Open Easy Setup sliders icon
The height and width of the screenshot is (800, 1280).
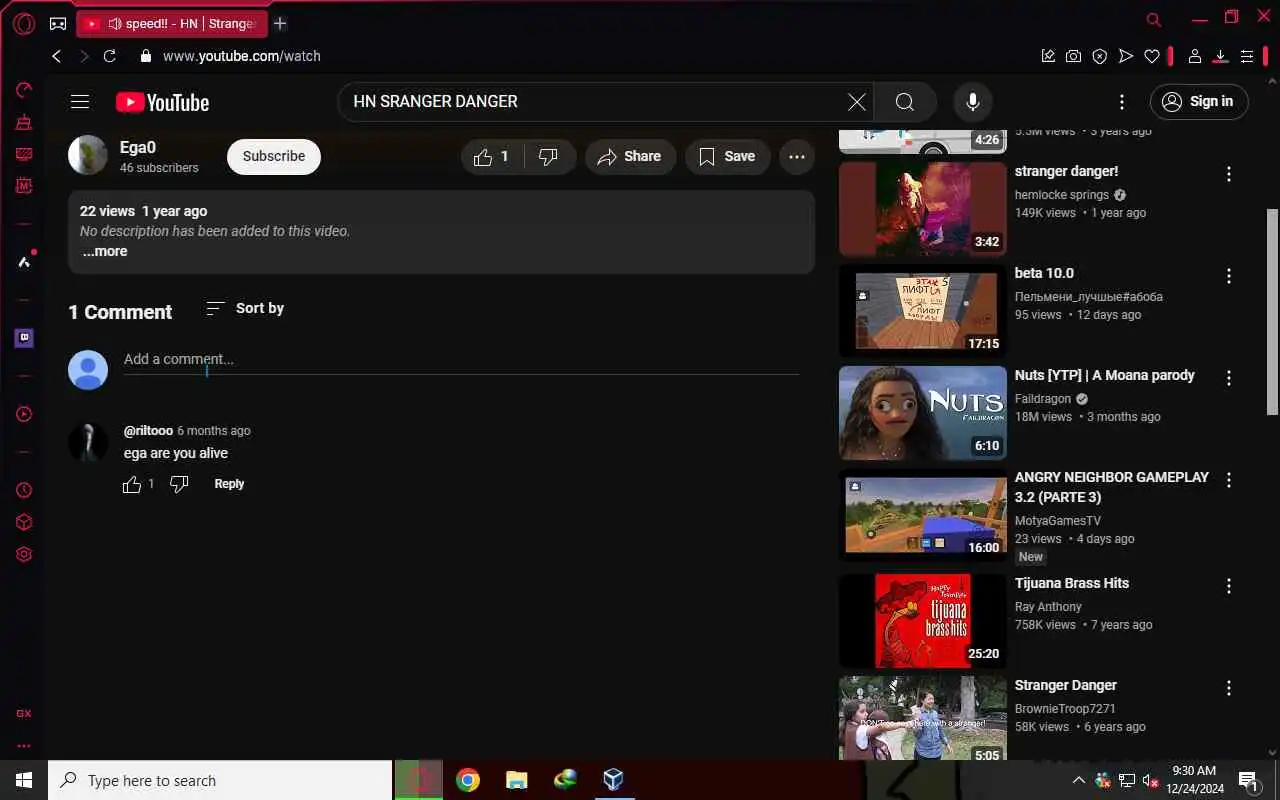(x=1247, y=56)
